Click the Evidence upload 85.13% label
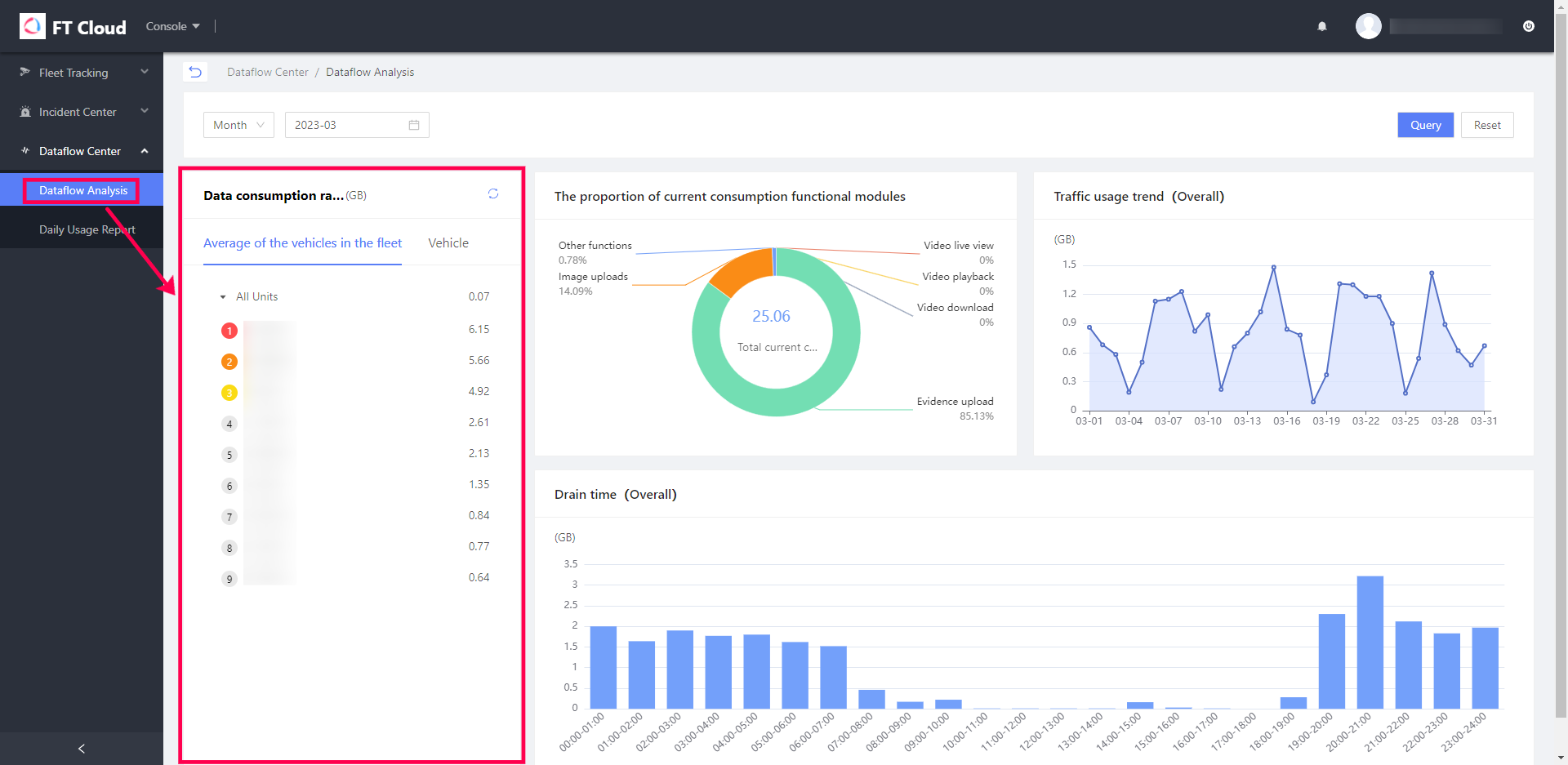The image size is (1568, 765). pyautogui.click(x=955, y=408)
